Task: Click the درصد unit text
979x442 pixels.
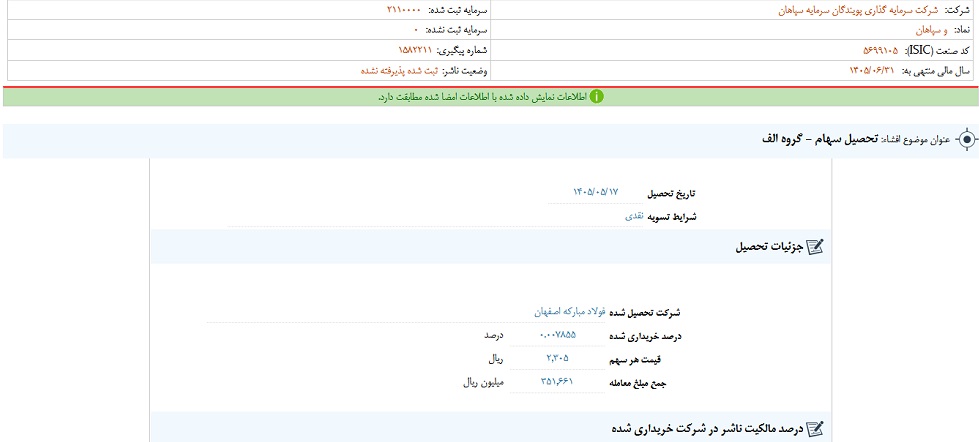Action: pyautogui.click(x=494, y=335)
